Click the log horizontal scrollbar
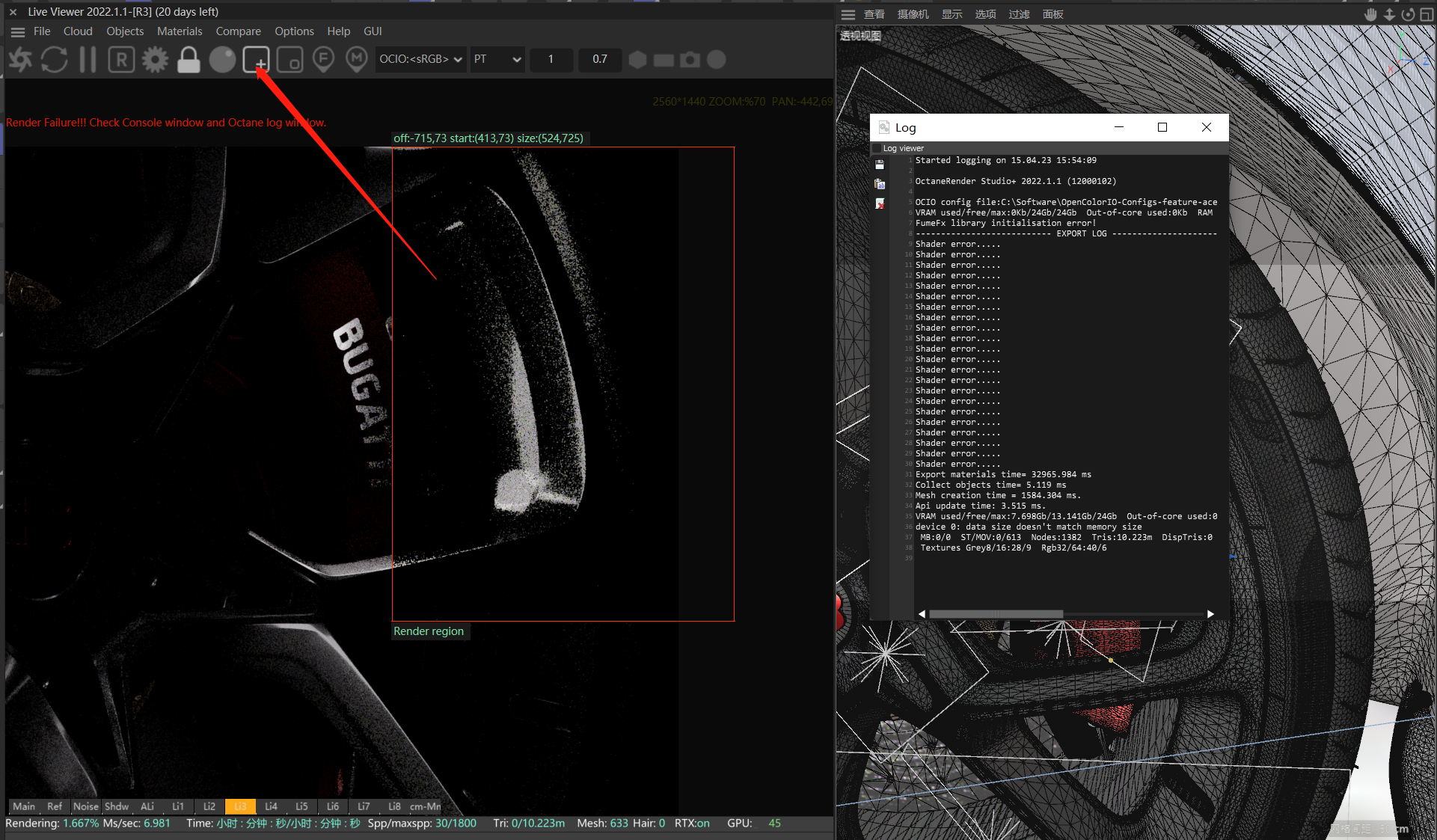1437x840 pixels. tap(995, 614)
